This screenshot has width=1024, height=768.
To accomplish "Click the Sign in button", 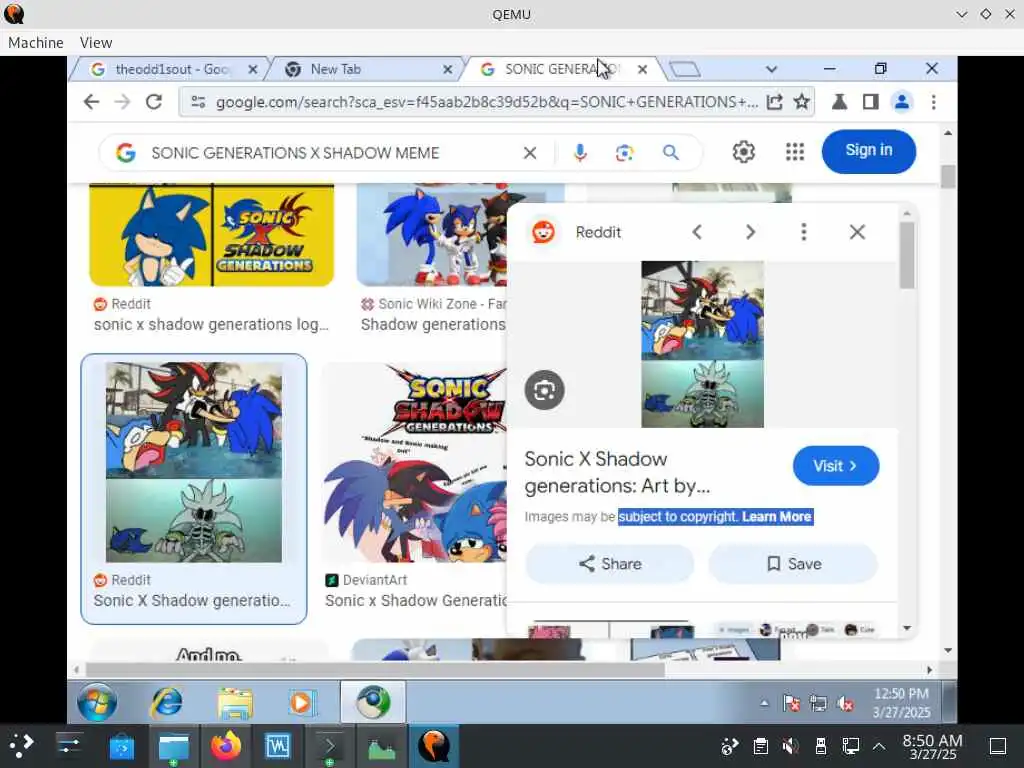I will [869, 151].
